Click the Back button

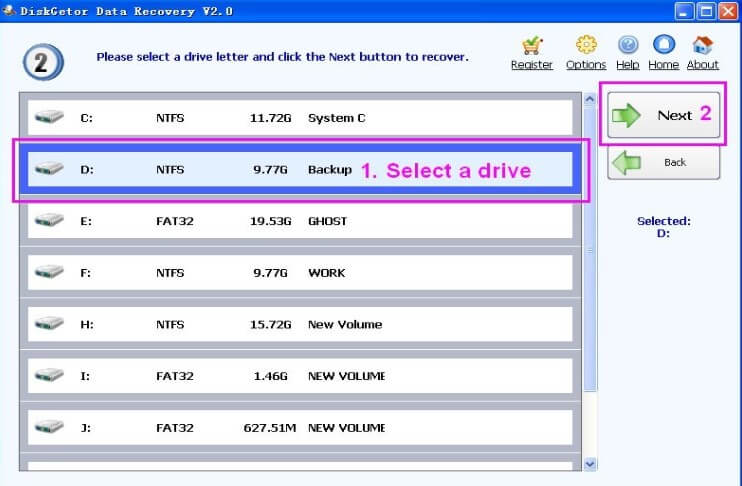663,162
